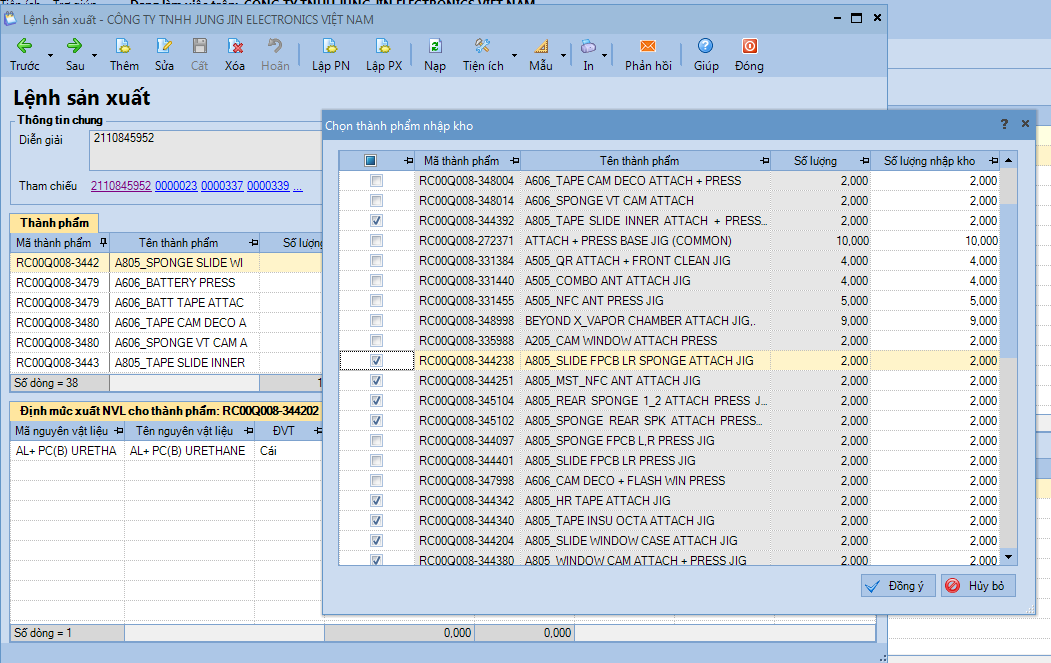Expand the Tiện ích dropdown arrow

(514, 55)
